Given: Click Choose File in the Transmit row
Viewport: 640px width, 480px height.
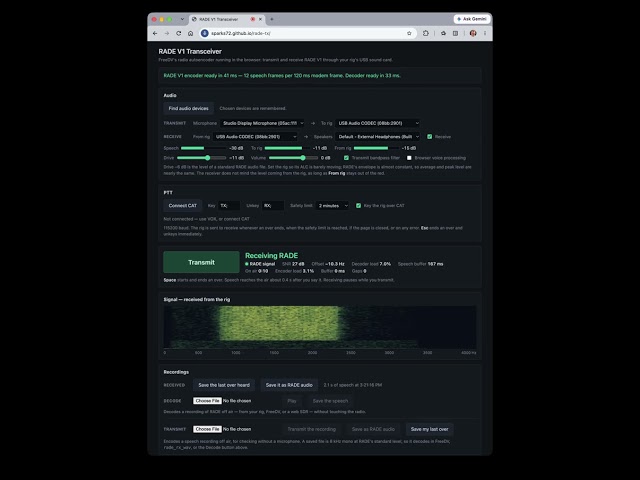Looking at the screenshot, I should pos(207,429).
